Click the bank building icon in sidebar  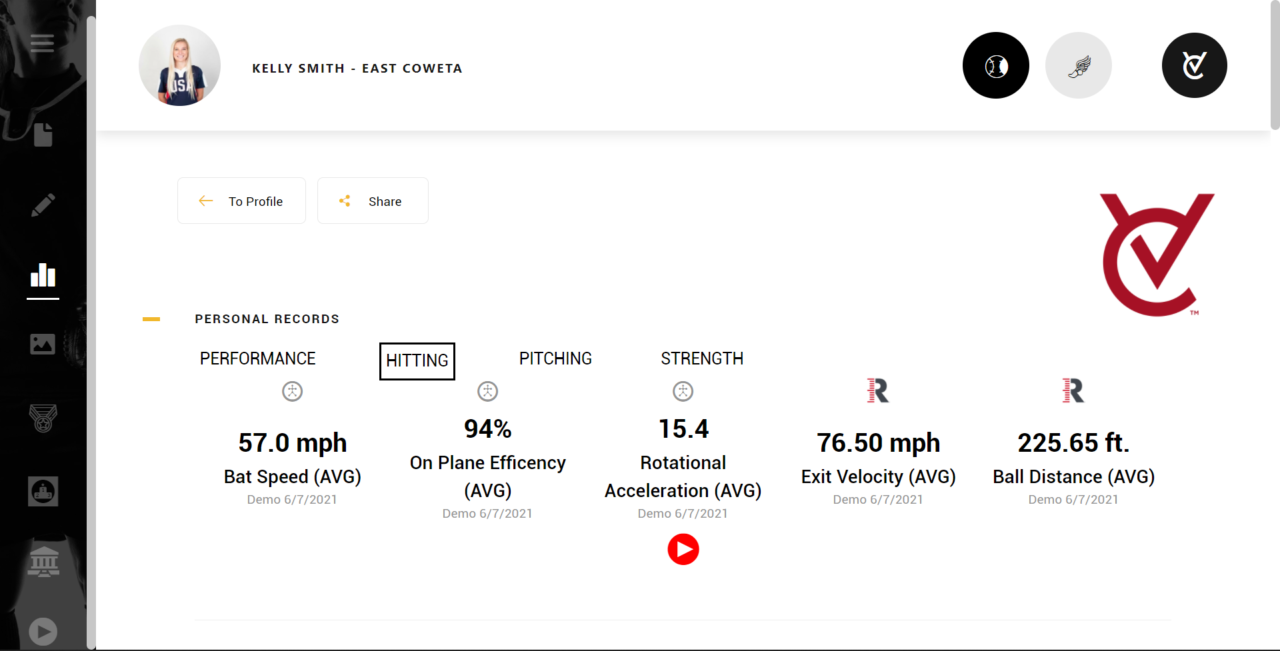pos(42,562)
